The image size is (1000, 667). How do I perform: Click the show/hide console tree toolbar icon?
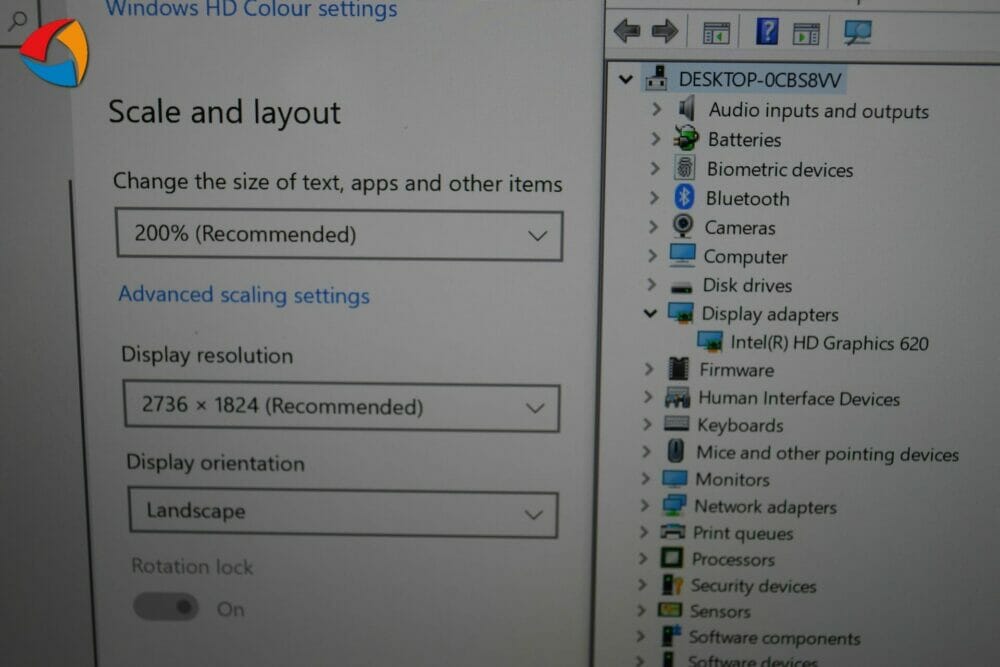716,33
